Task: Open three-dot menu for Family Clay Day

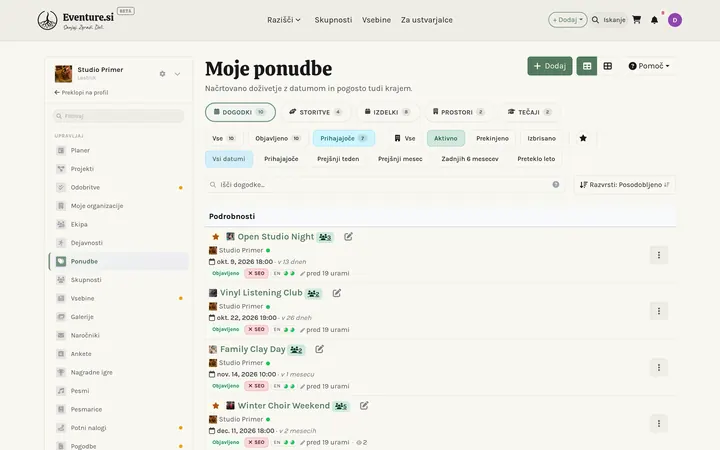Action: (658, 367)
